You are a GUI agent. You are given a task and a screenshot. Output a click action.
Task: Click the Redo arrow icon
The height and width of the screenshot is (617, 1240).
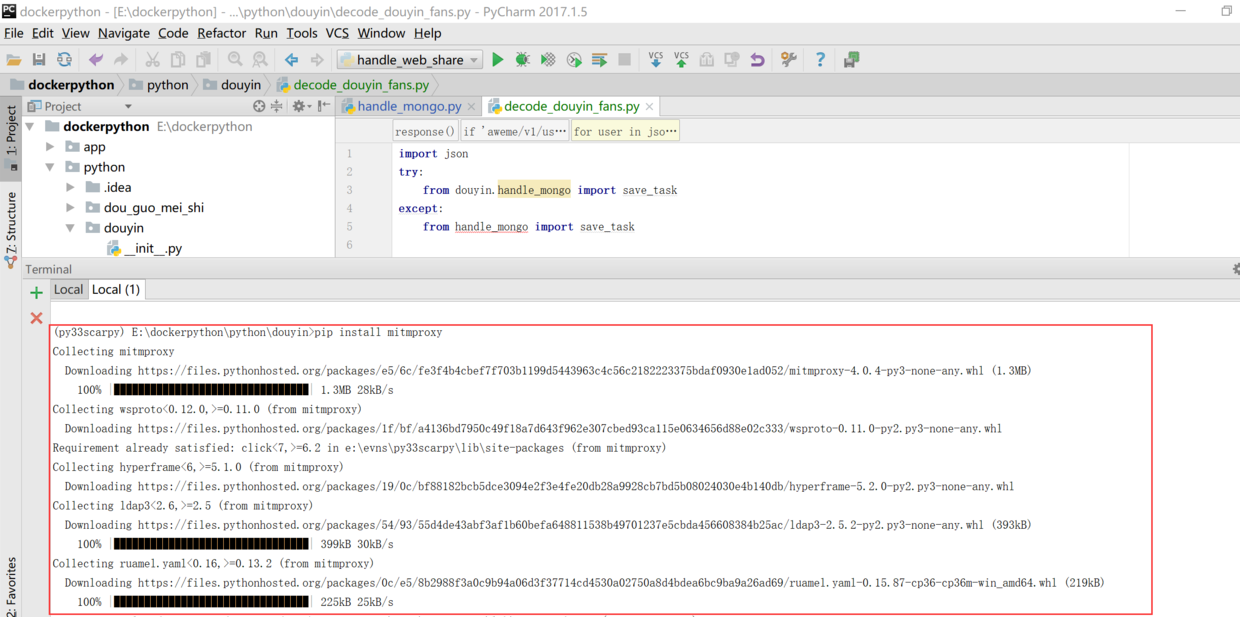click(x=121, y=60)
